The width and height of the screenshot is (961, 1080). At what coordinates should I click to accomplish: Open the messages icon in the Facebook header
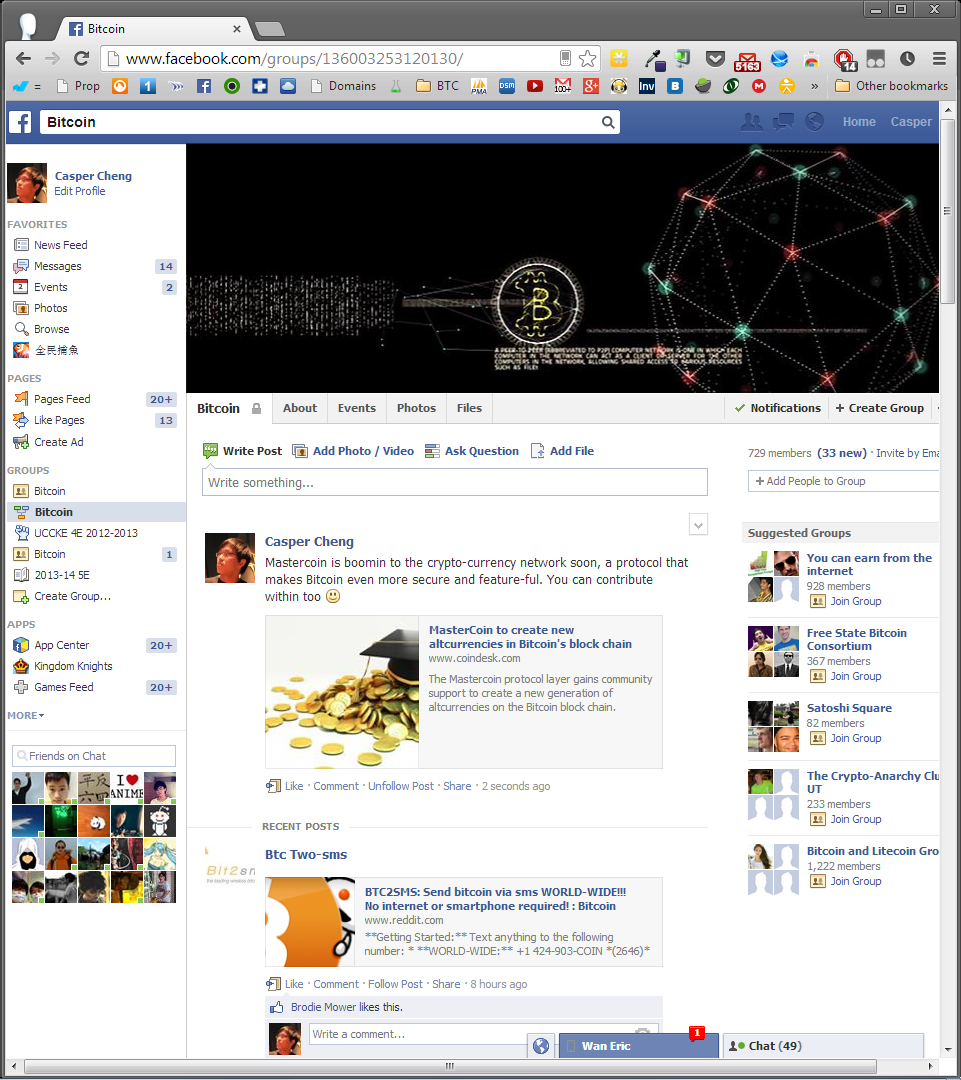pos(783,122)
